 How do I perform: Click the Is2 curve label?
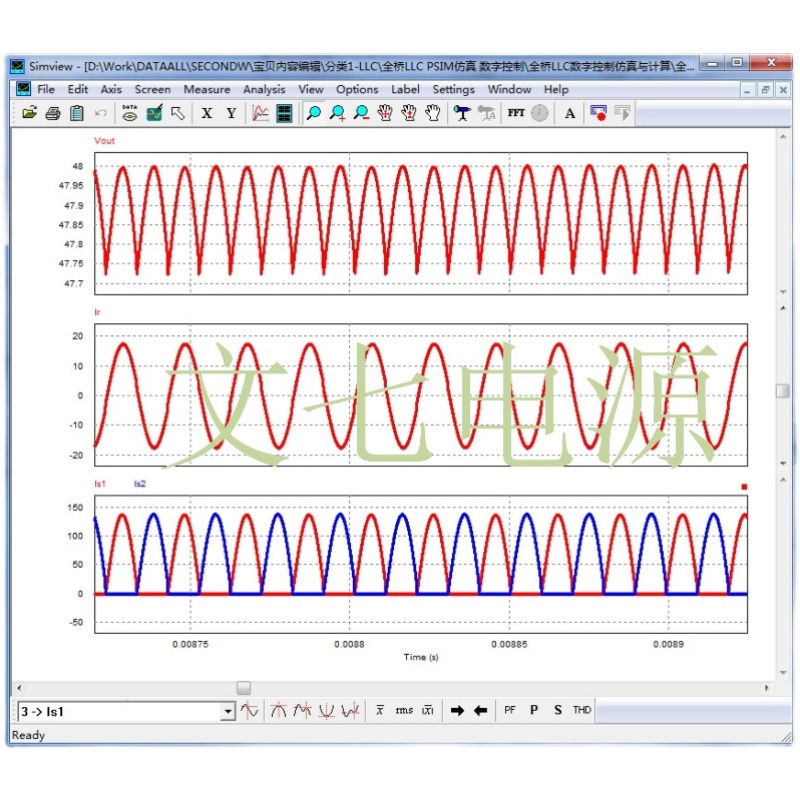point(139,484)
